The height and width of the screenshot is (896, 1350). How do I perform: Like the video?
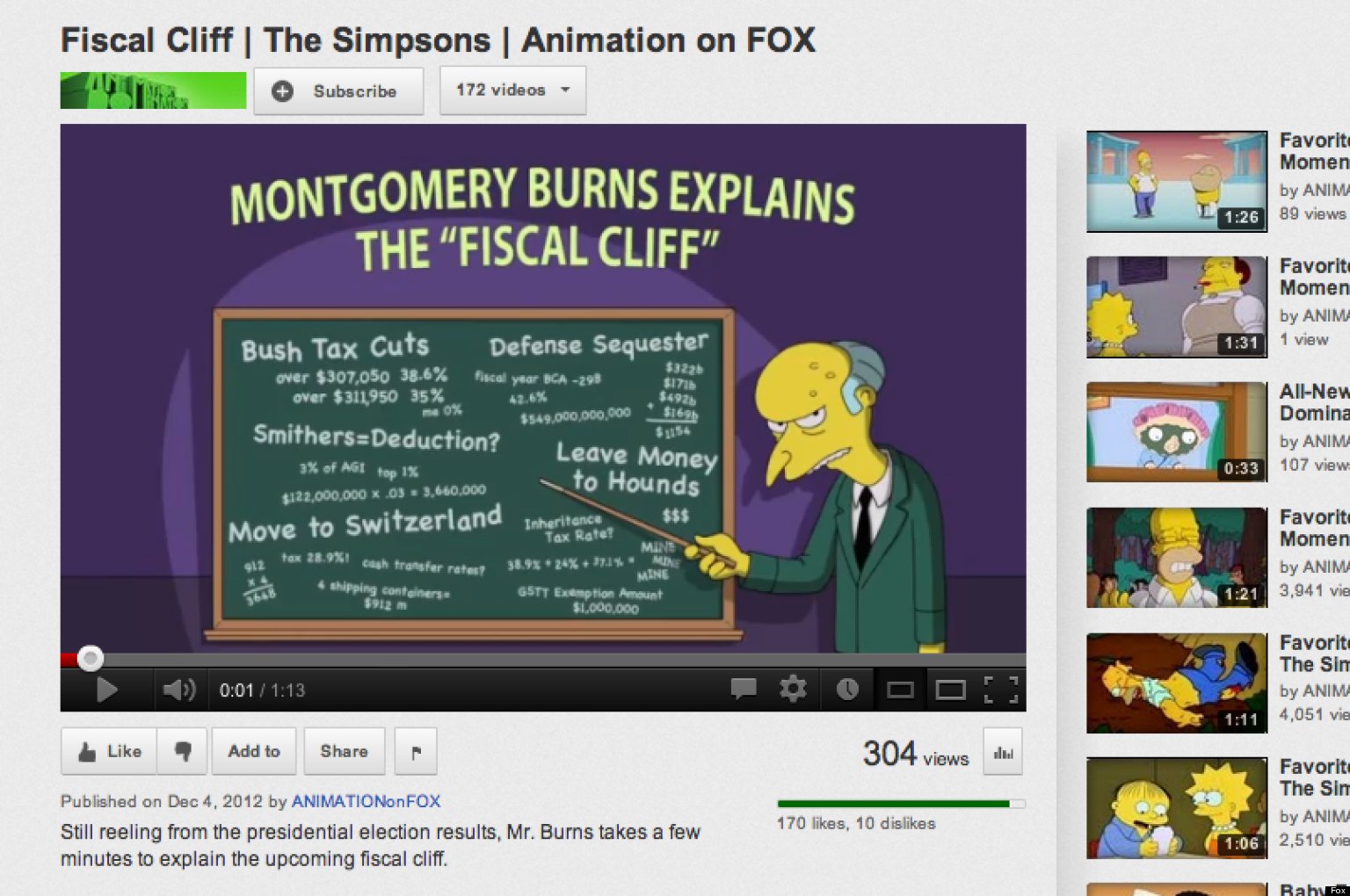click(x=109, y=751)
